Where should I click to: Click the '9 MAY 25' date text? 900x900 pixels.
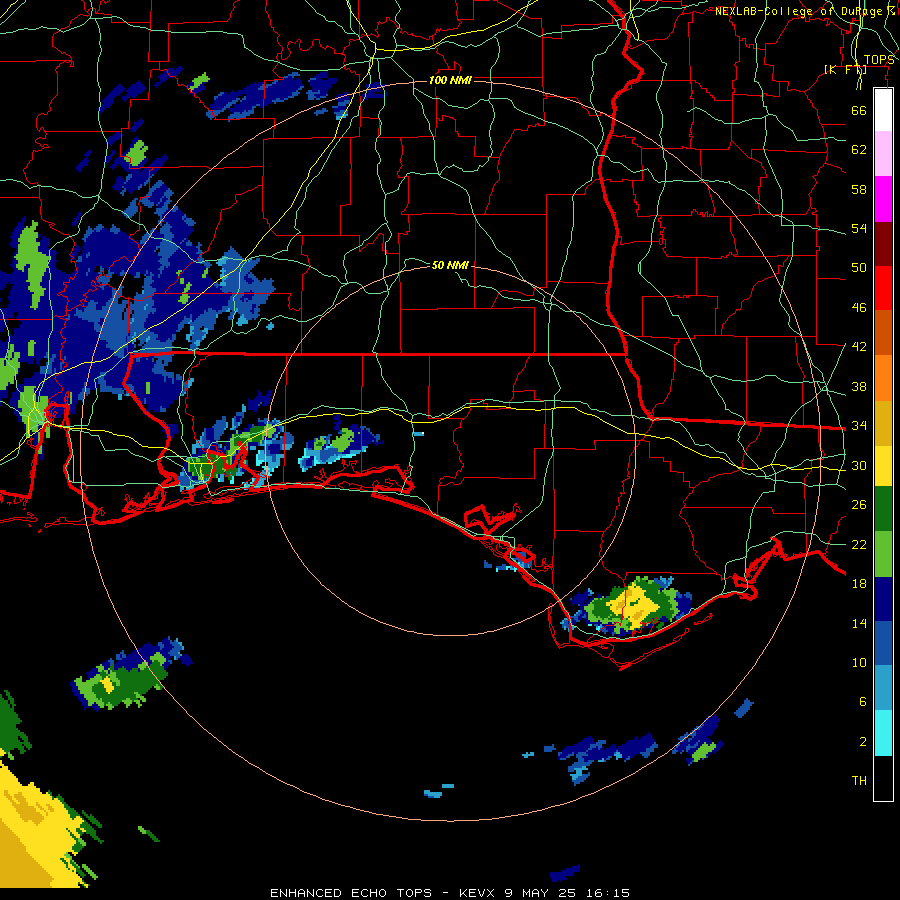click(x=542, y=893)
